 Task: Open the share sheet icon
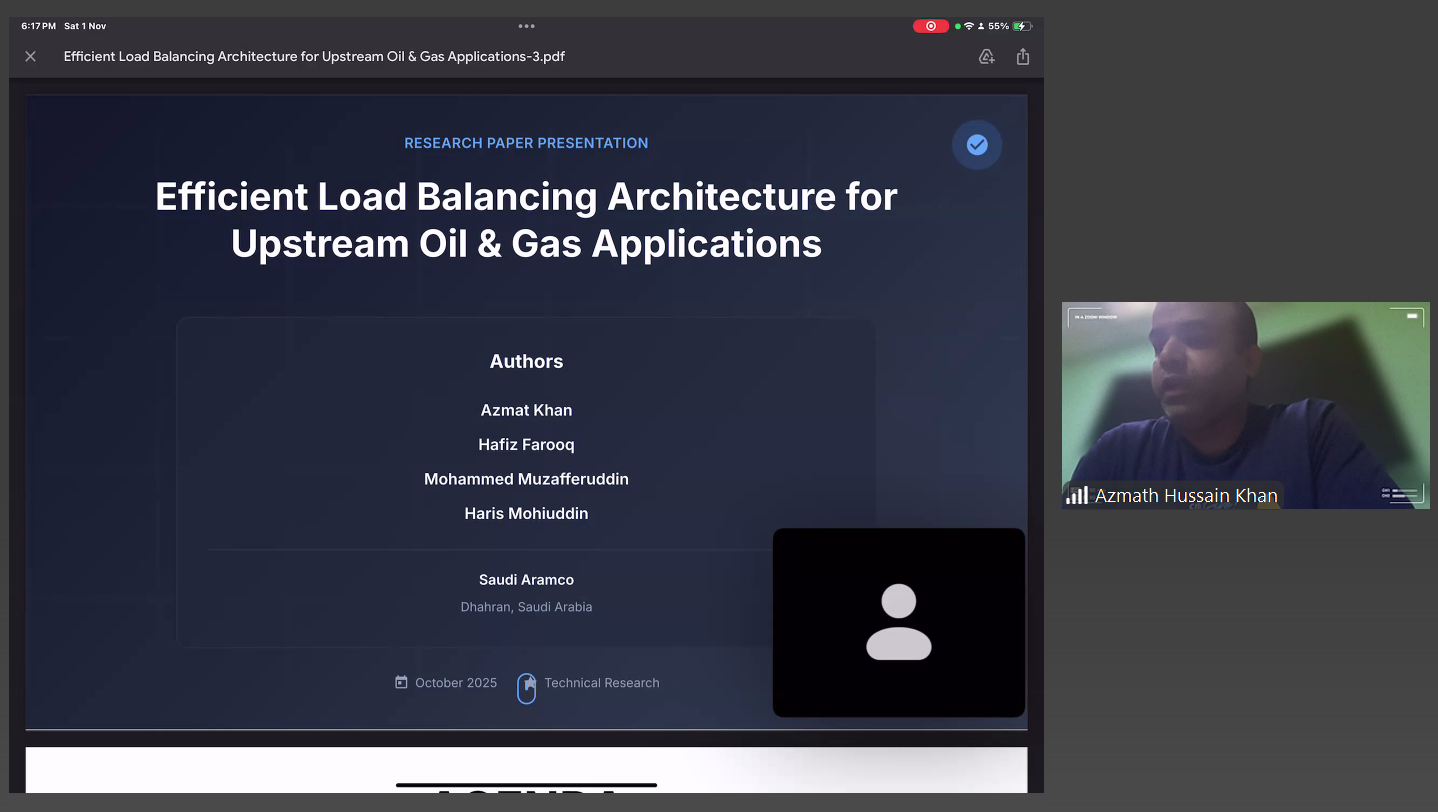point(1022,57)
